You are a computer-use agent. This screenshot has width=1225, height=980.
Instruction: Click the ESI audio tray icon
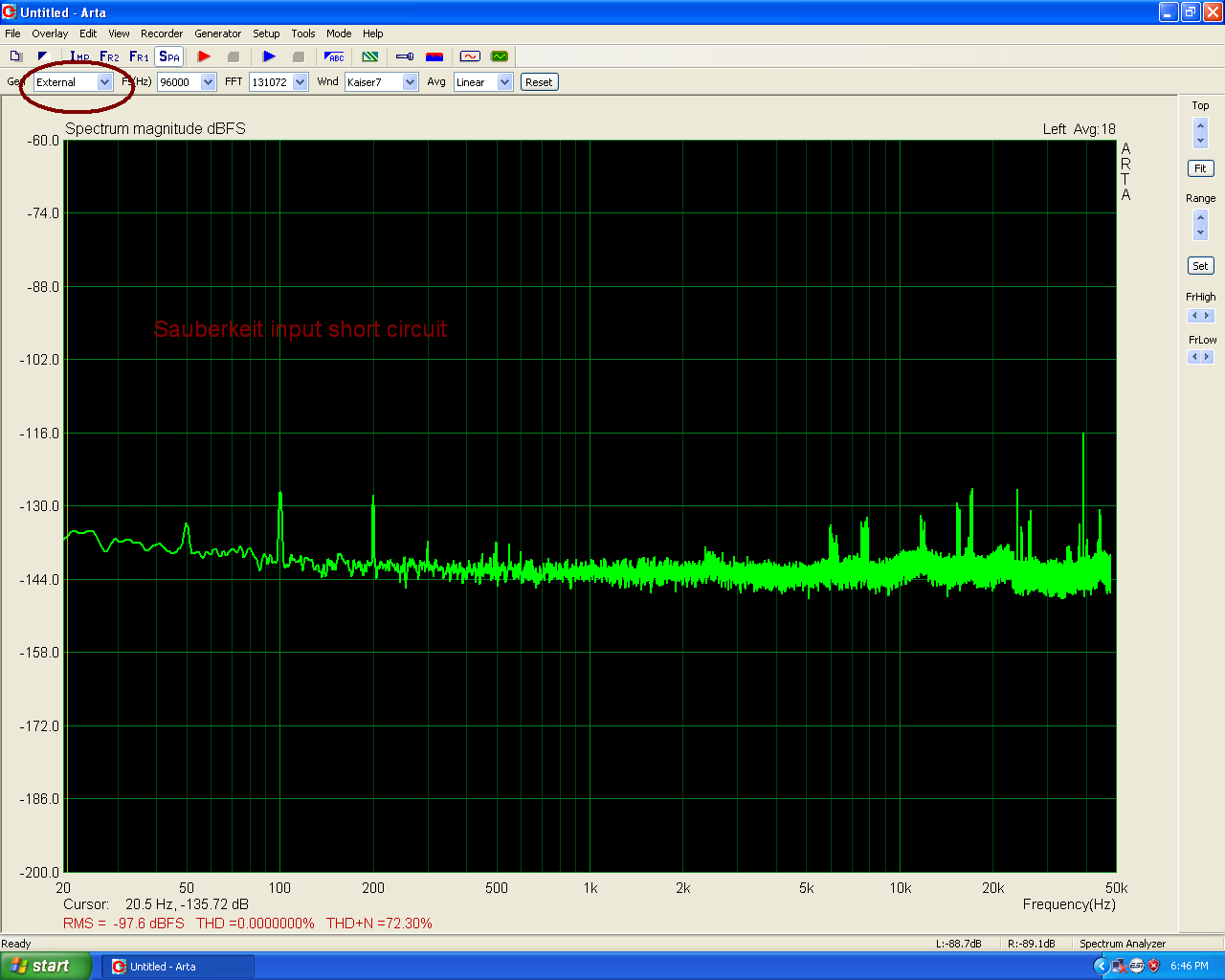click(x=1137, y=967)
